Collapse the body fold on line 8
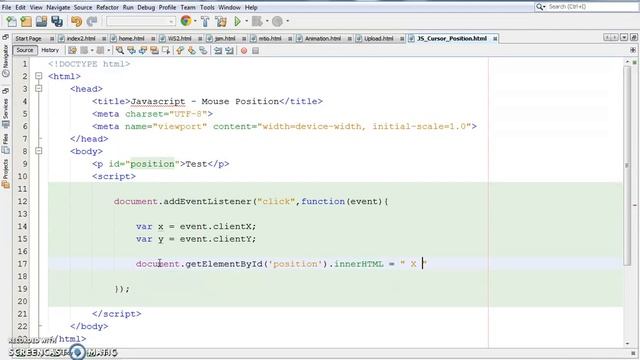Viewport: 640px width, 360px height. 38,151
